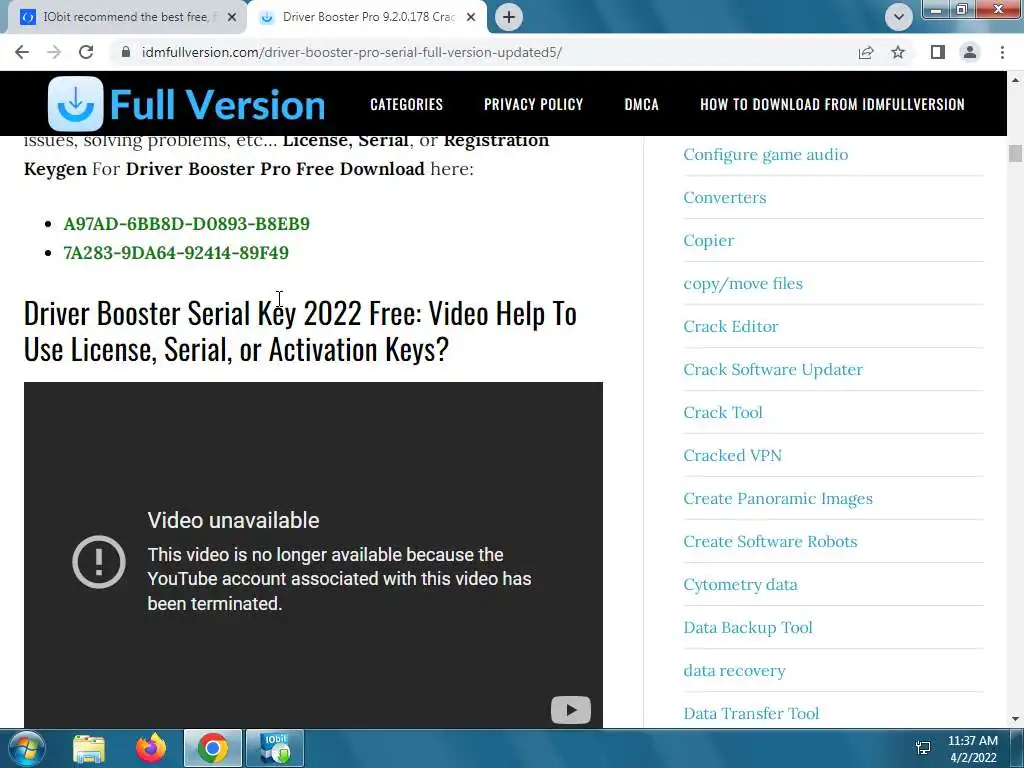Click the Full Version site logo
The image size is (1024, 768).
point(186,104)
